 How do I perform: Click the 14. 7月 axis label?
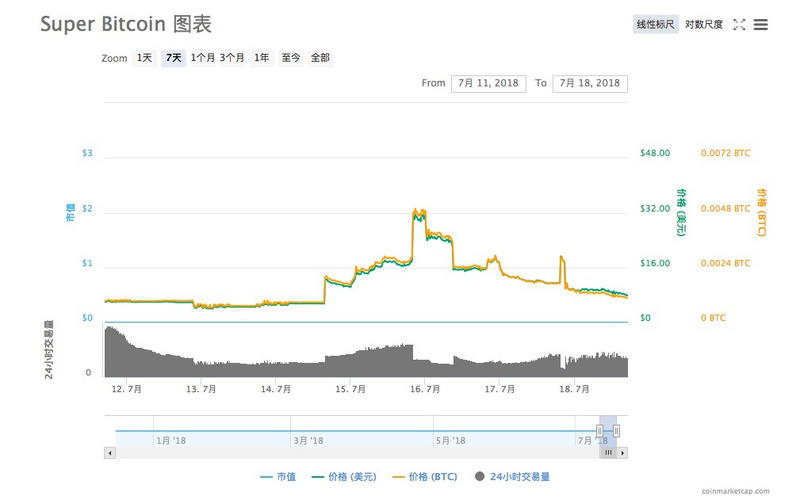coord(276,389)
